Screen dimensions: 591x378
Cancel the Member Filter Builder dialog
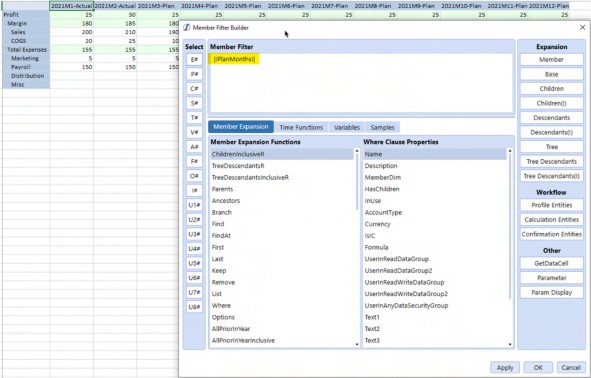[x=571, y=367]
